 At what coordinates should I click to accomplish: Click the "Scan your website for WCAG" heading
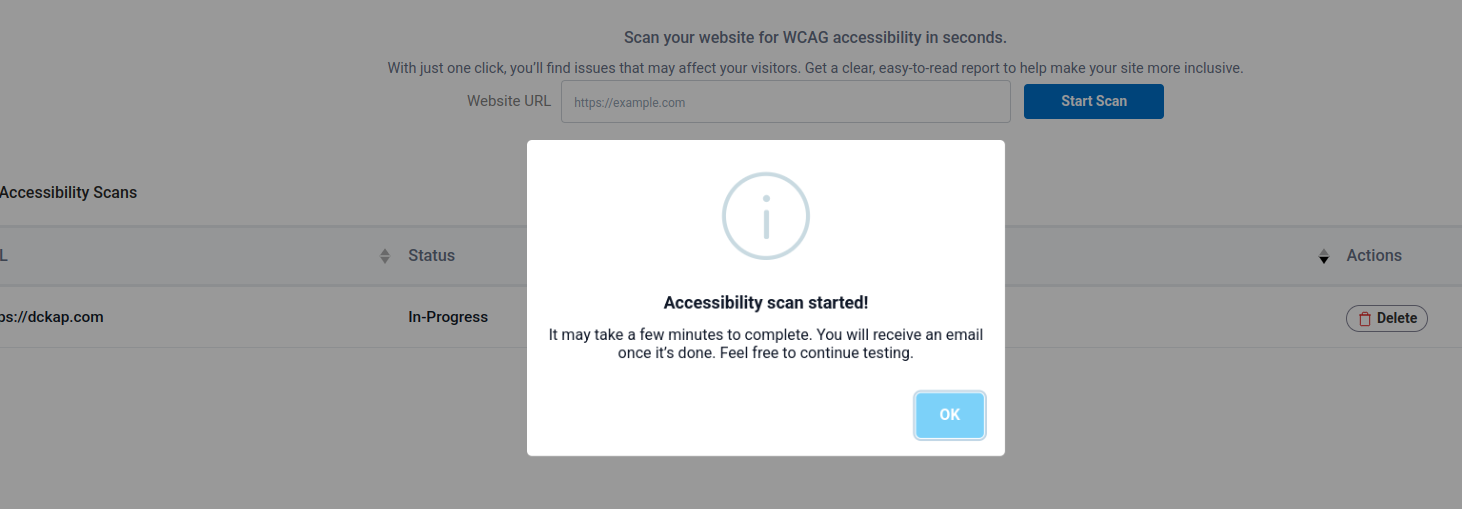tap(815, 38)
